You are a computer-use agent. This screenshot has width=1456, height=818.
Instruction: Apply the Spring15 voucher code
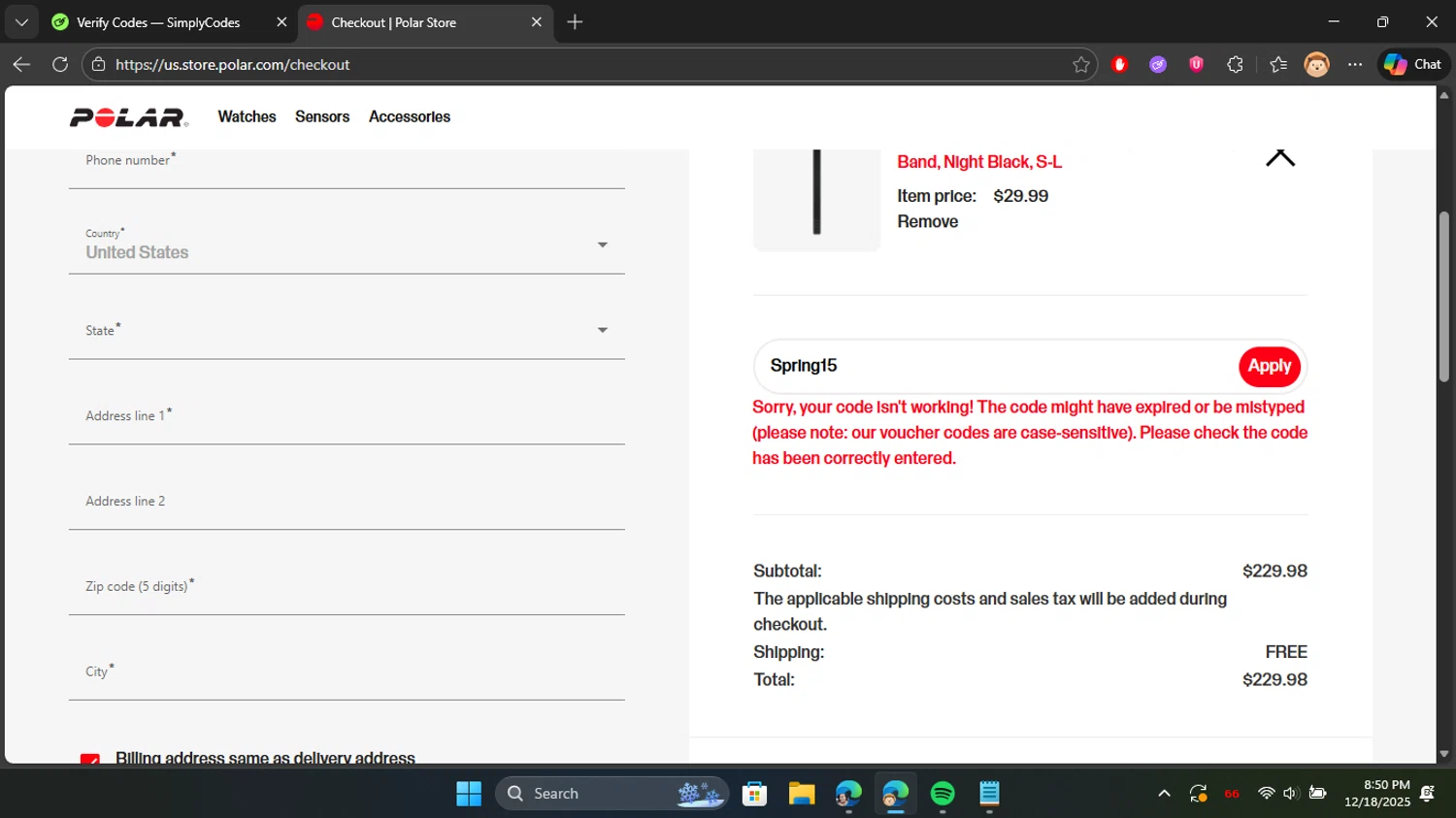(1270, 366)
